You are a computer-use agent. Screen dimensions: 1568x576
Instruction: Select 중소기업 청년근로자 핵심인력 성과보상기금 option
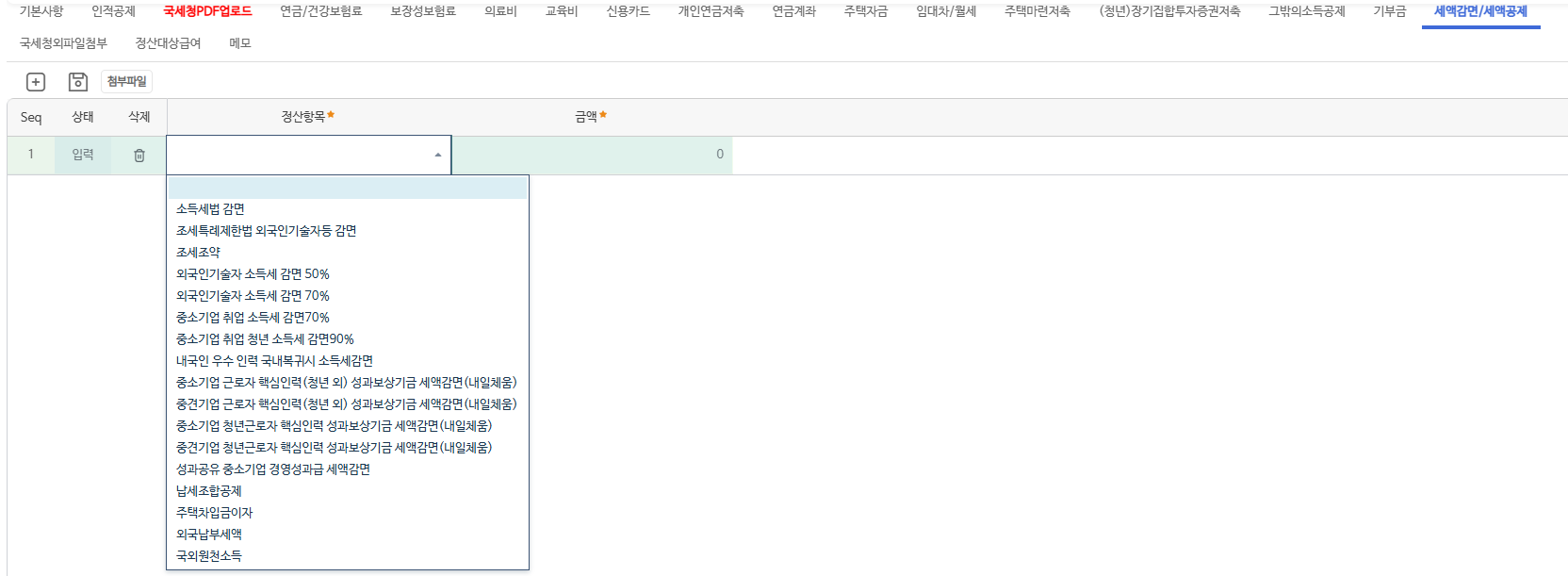348,426
